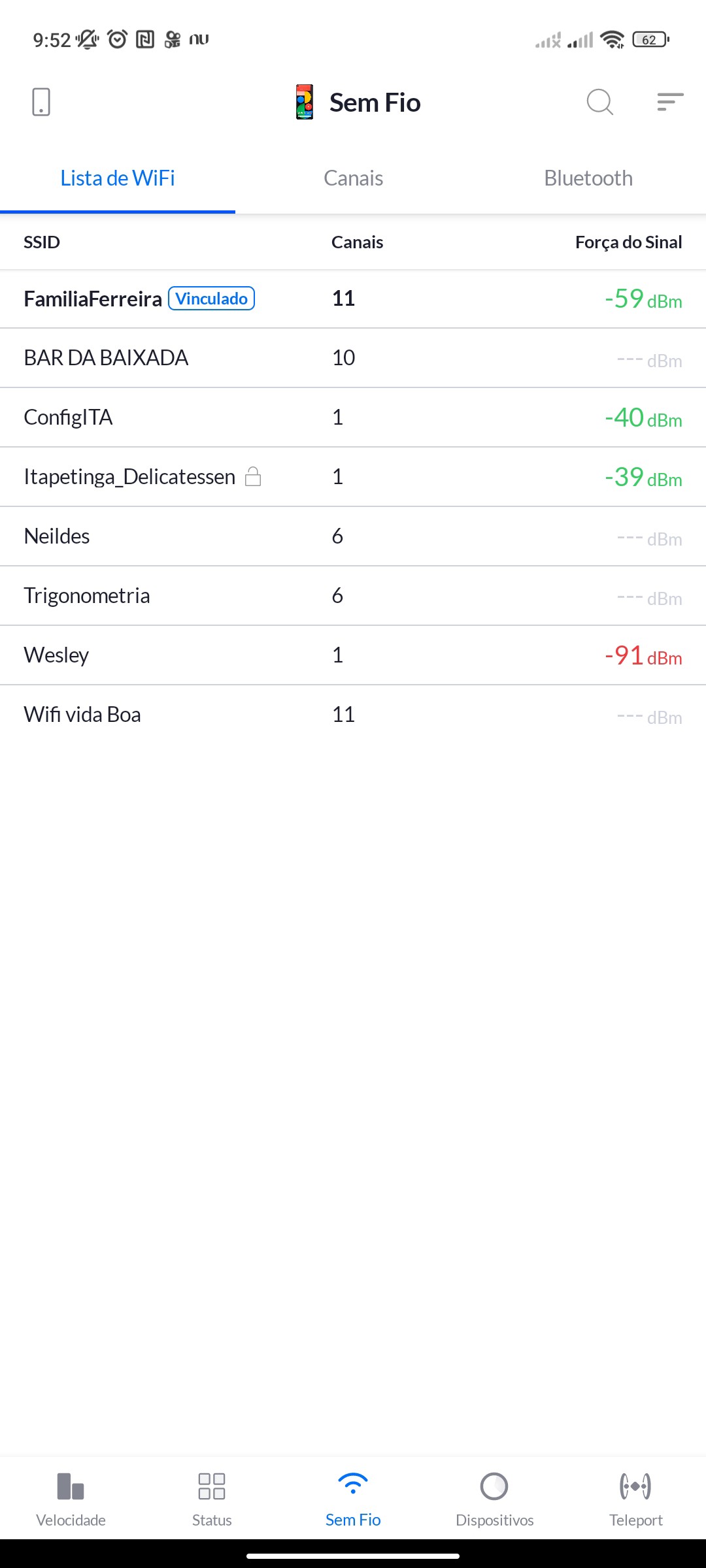Screen dimensions: 706x1568
Task: Sort by the SSID column header
Action: pyautogui.click(x=42, y=242)
